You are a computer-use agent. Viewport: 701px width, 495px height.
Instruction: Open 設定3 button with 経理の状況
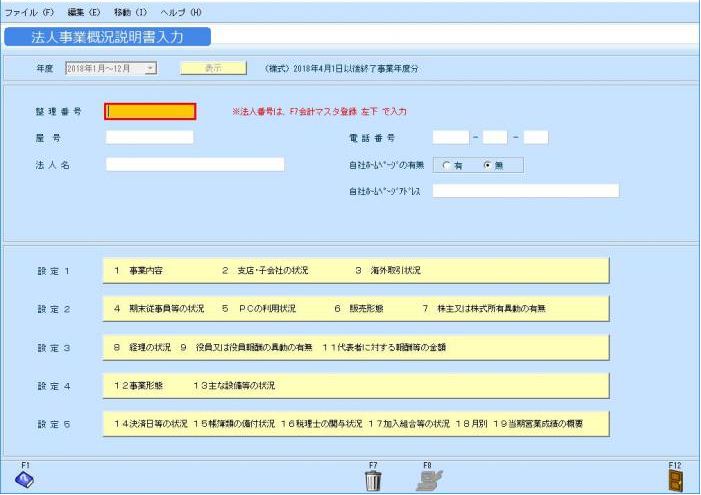tap(356, 347)
